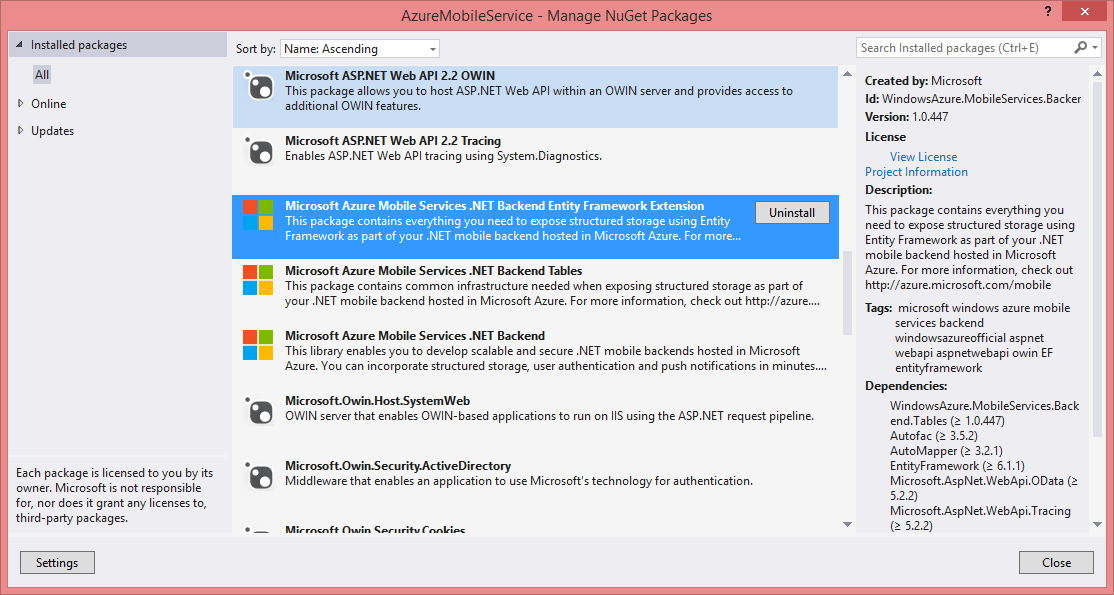
Task: Select the Microsoft.Owin.Security.Cookies package row
Action: (535, 529)
